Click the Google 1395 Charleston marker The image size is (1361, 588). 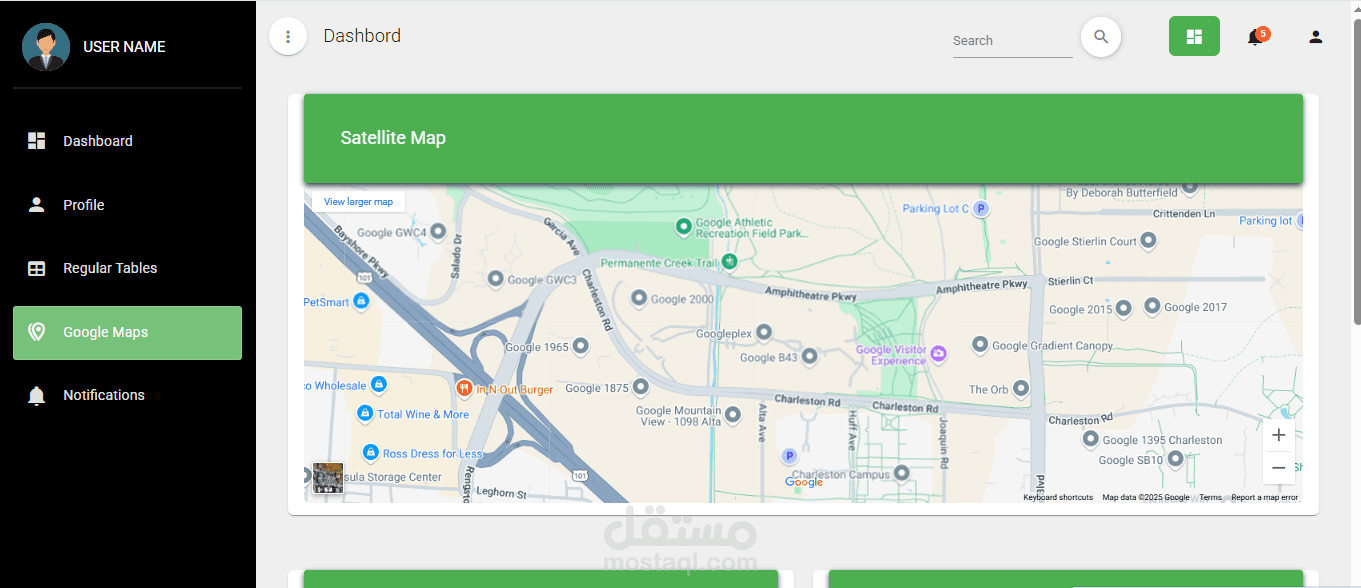click(1091, 439)
